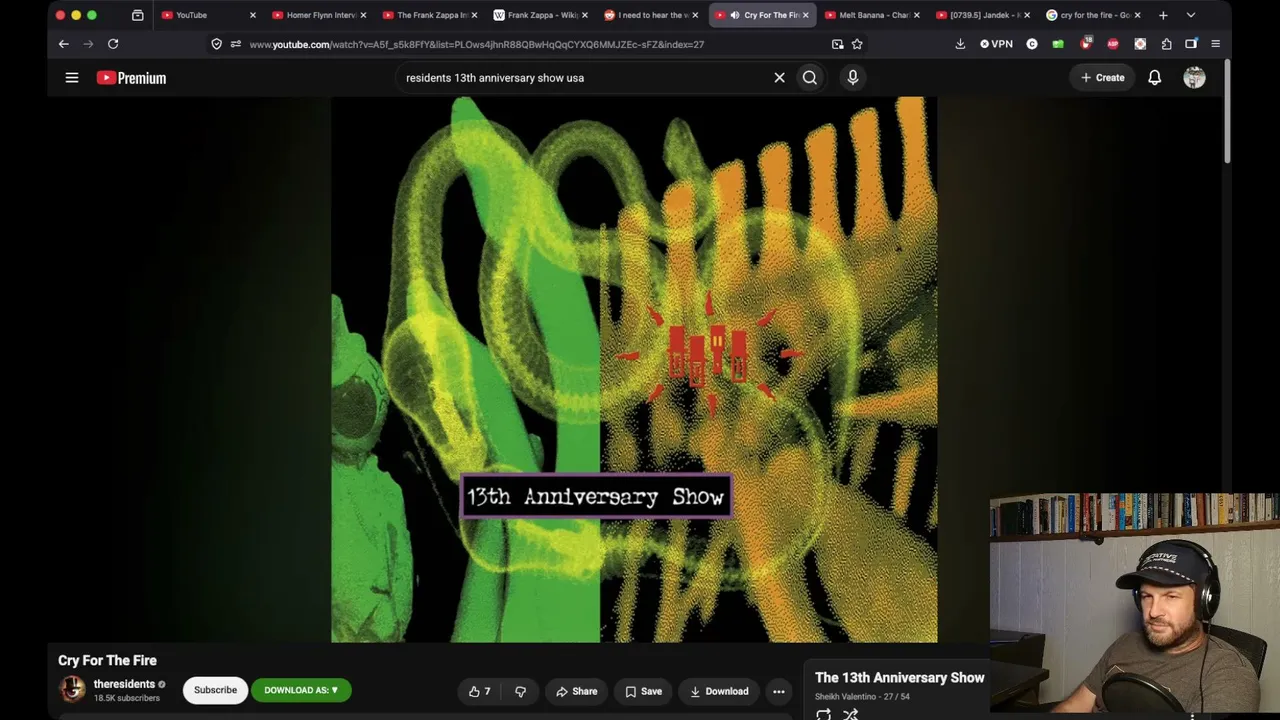Toggle playlist shuffle
1280x720 pixels.
click(850, 715)
